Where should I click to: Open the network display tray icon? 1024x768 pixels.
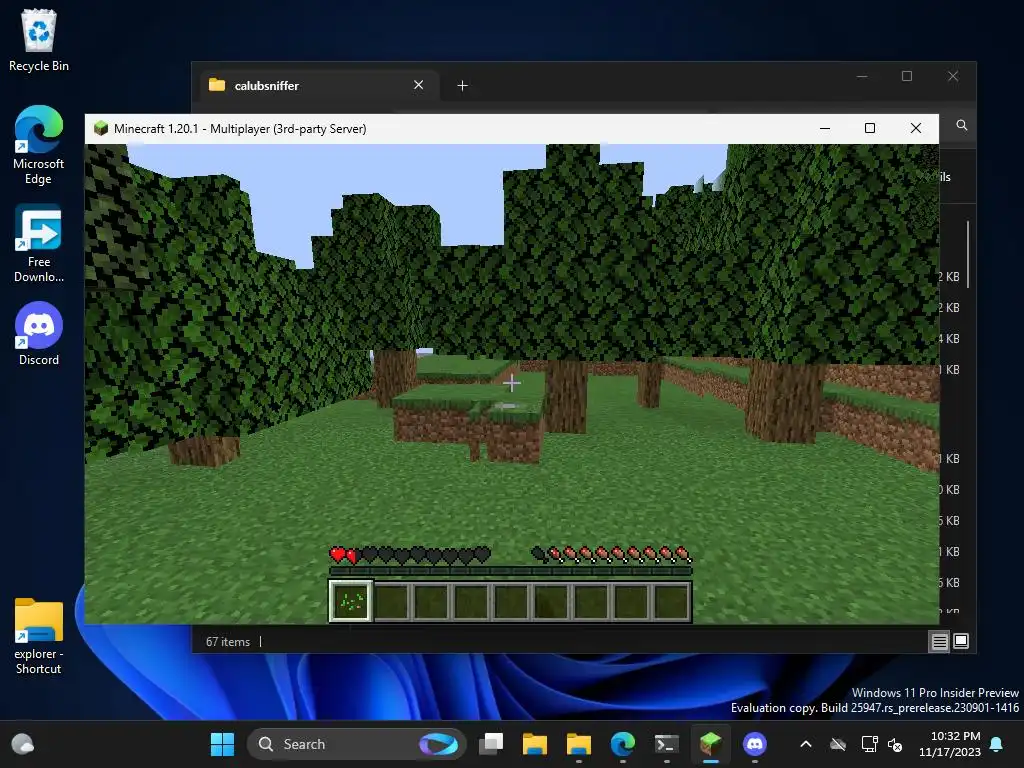(x=869, y=744)
